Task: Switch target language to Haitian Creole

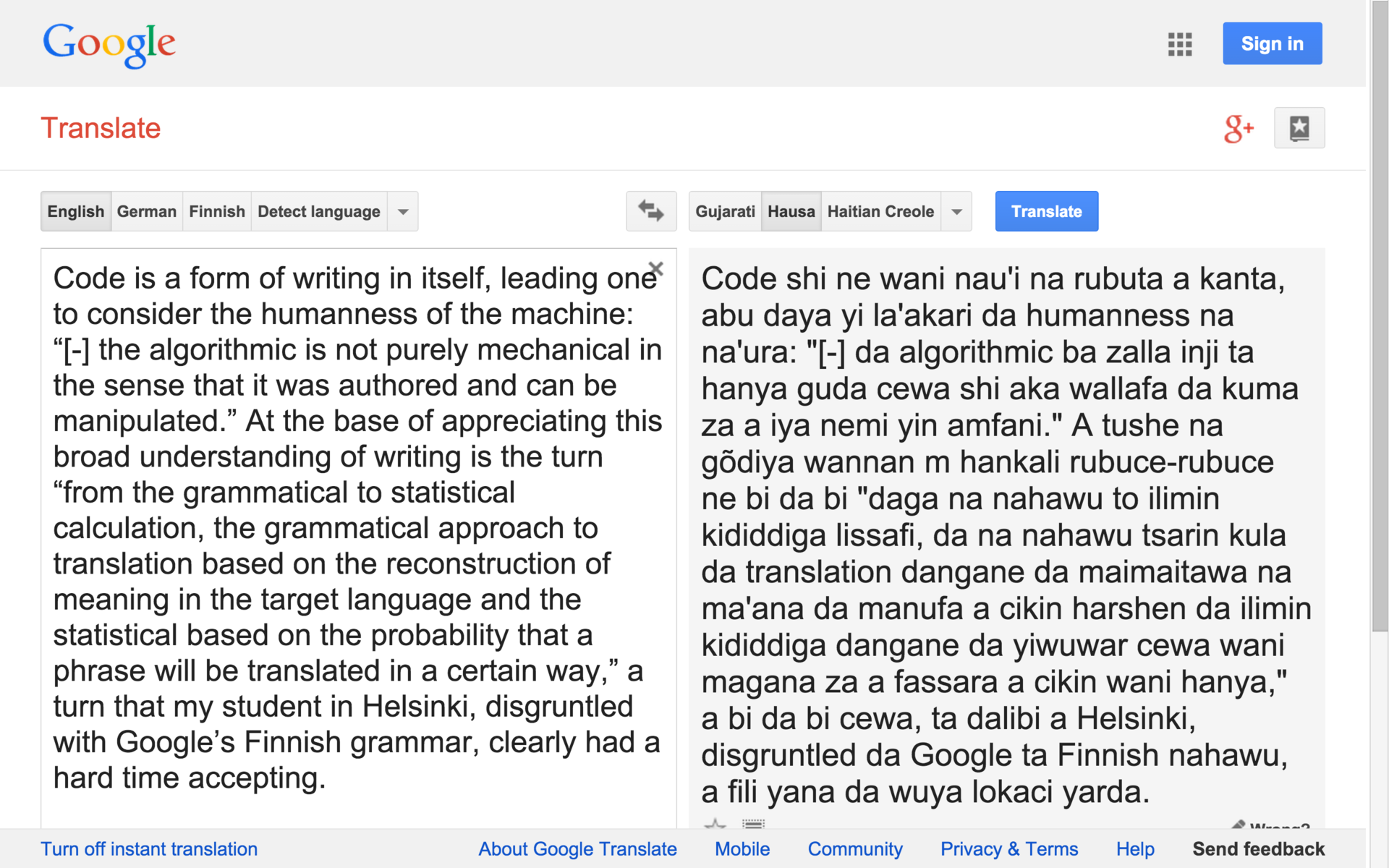Action: 880,211
